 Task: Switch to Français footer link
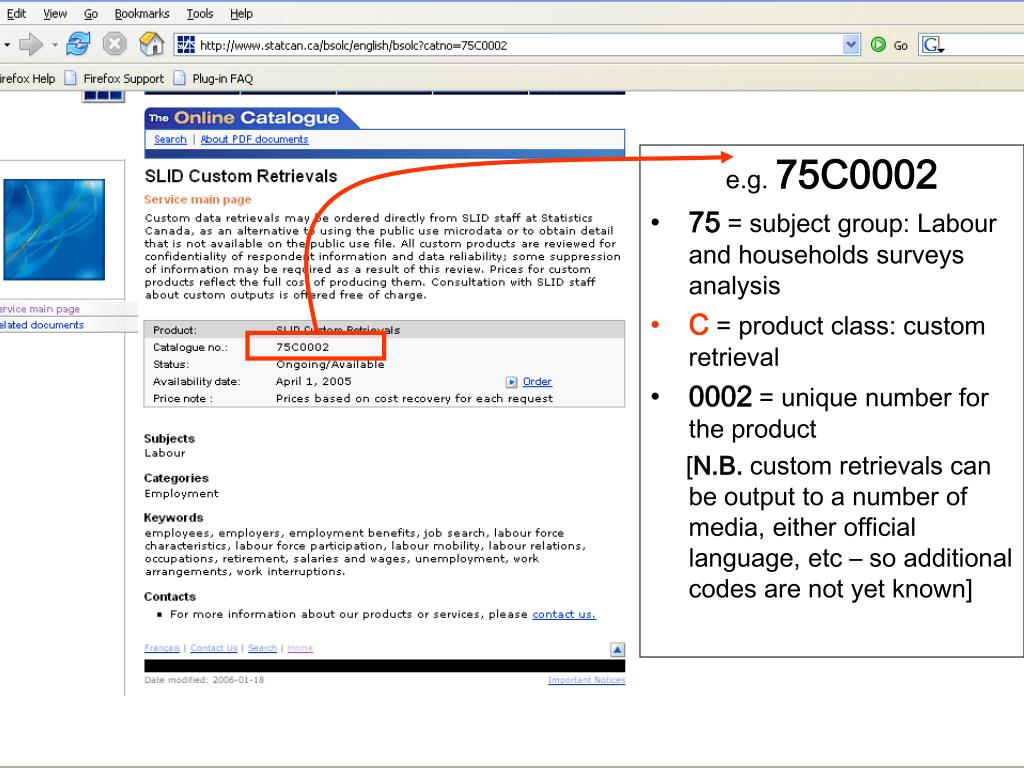click(x=162, y=648)
